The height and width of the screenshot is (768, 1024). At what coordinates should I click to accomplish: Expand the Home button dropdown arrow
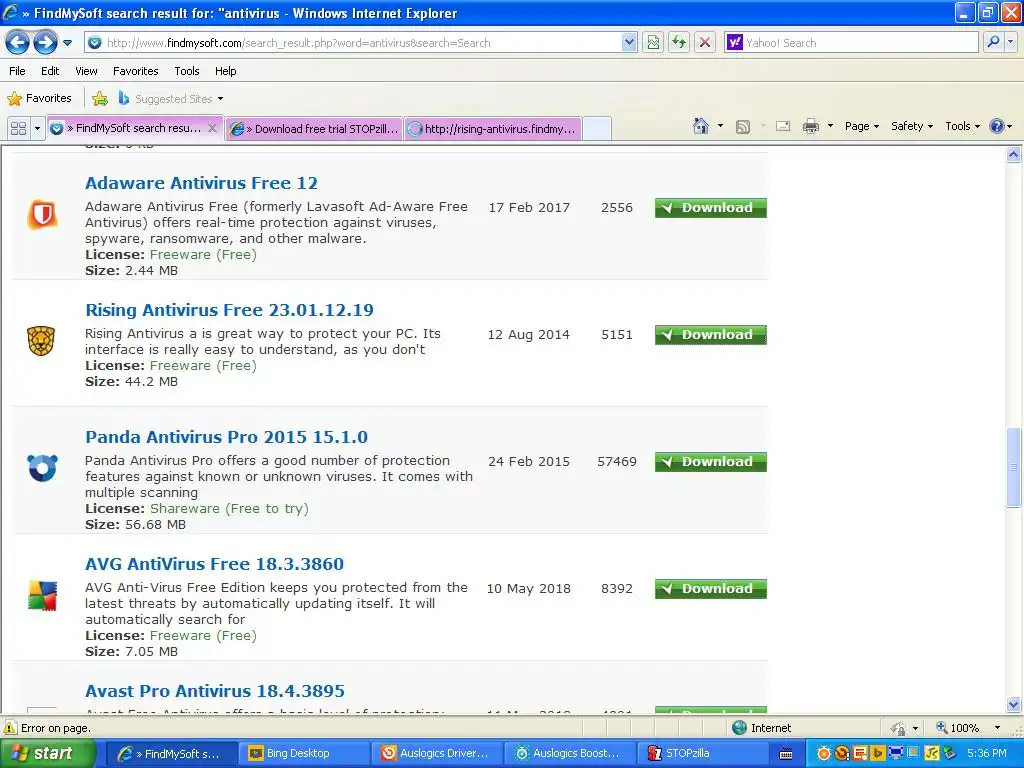(720, 126)
